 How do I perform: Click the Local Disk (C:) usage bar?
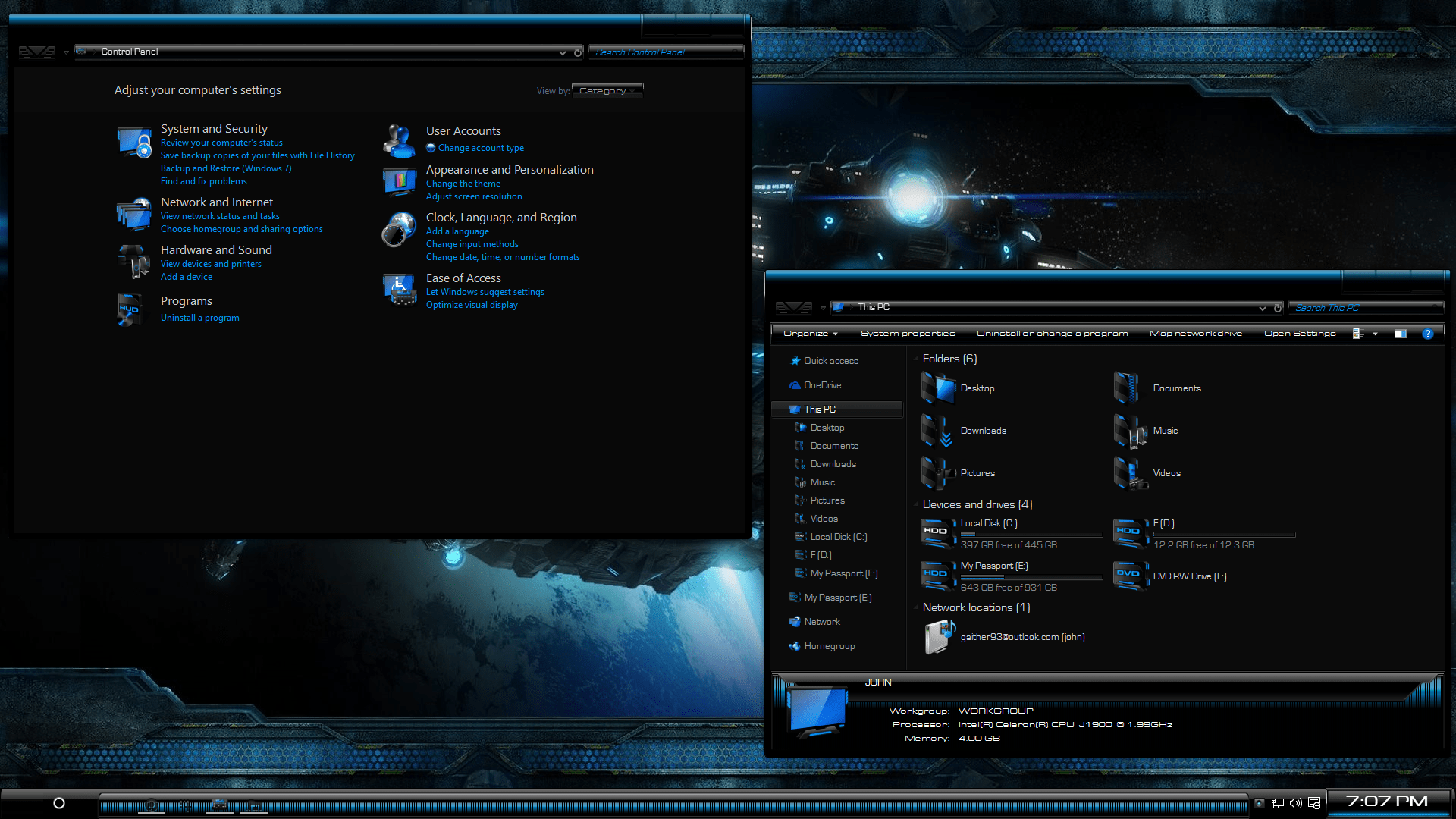1031,535
